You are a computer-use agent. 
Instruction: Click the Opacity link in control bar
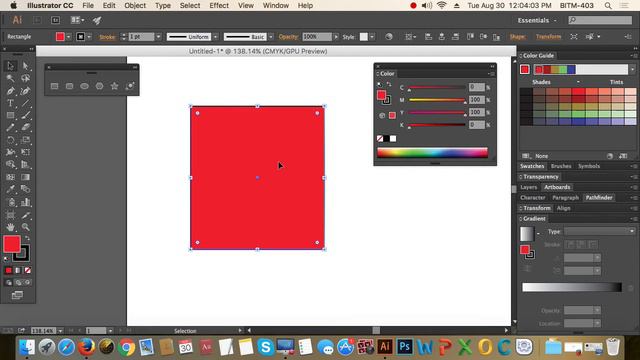pyautogui.click(x=289, y=37)
